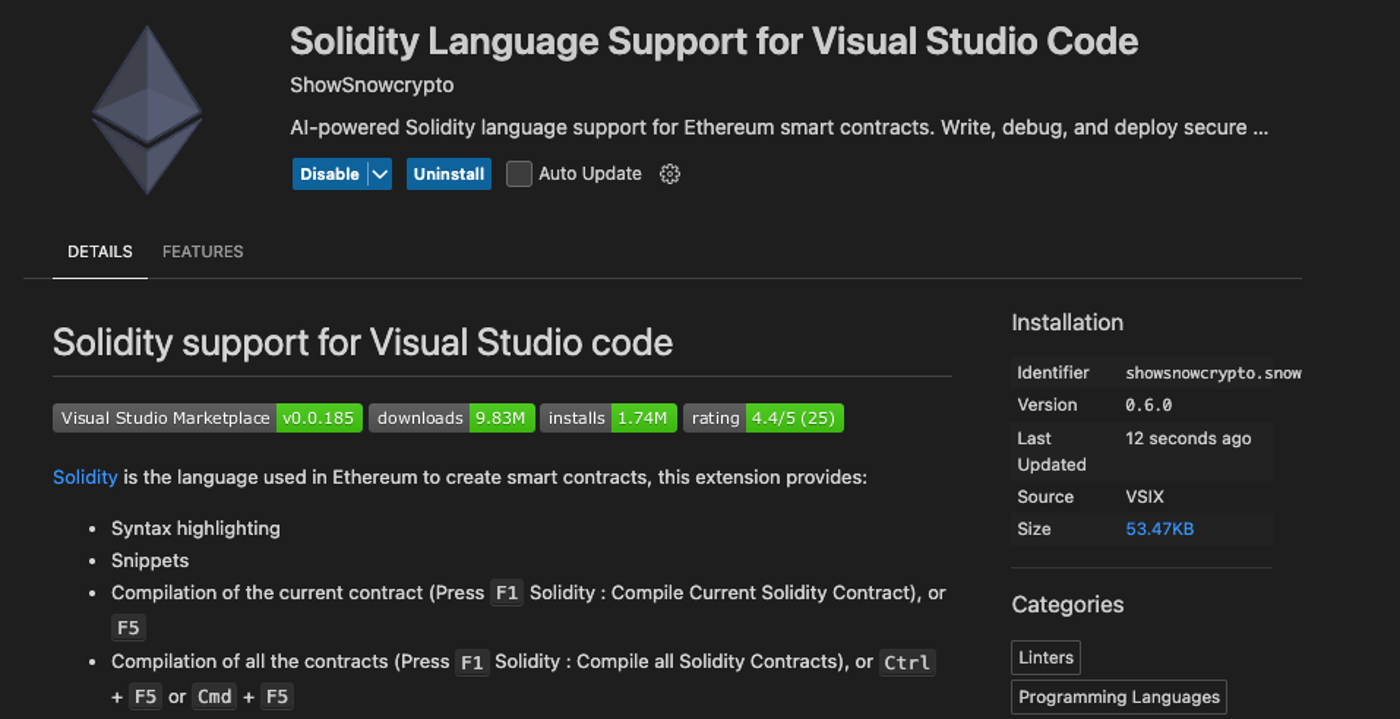The height and width of the screenshot is (719, 1400).
Task: Enable Auto Update for the extension
Action: click(x=518, y=173)
